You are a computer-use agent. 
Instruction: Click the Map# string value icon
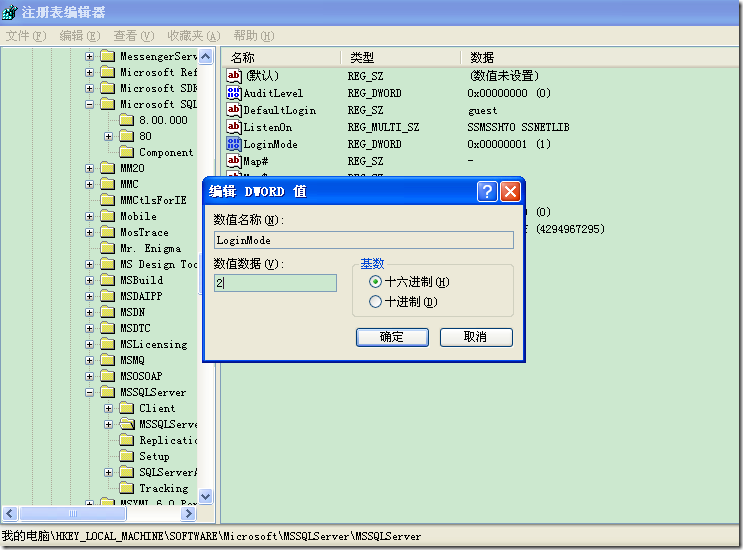(234, 161)
